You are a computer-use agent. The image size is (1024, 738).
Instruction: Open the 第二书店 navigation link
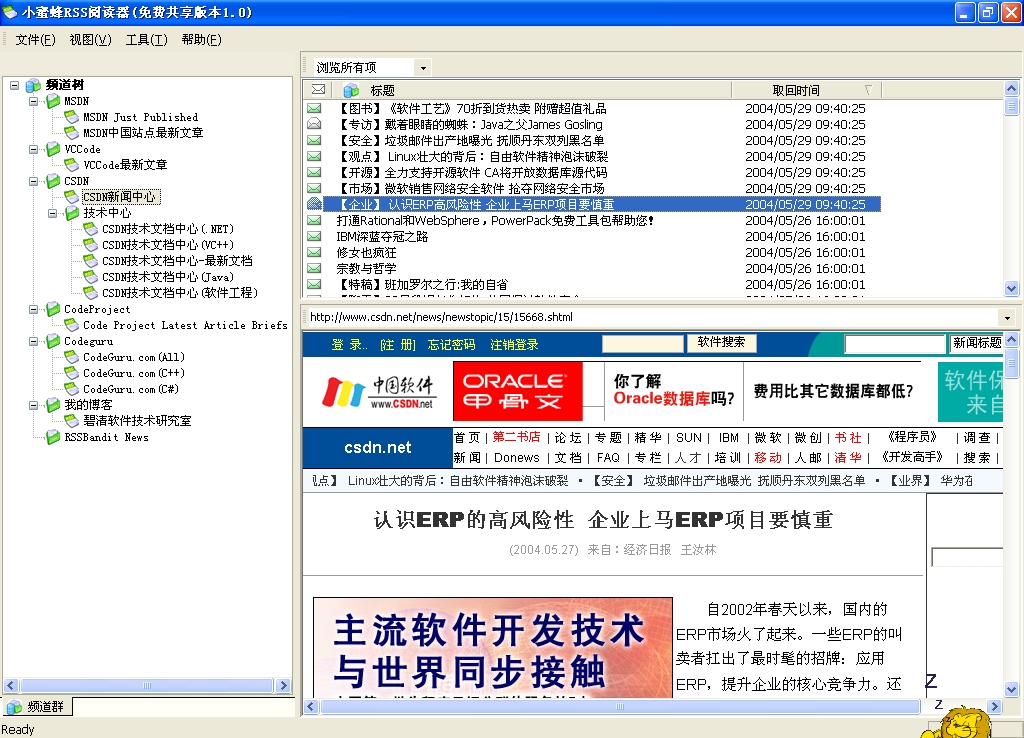[516, 437]
